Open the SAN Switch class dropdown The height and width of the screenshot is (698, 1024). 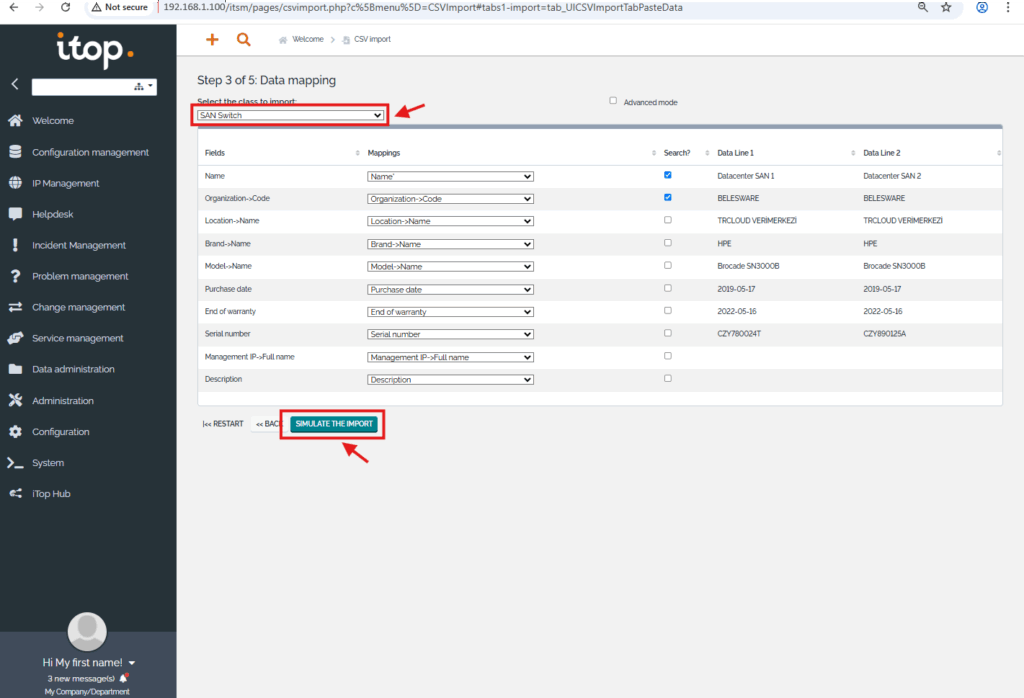[290, 115]
